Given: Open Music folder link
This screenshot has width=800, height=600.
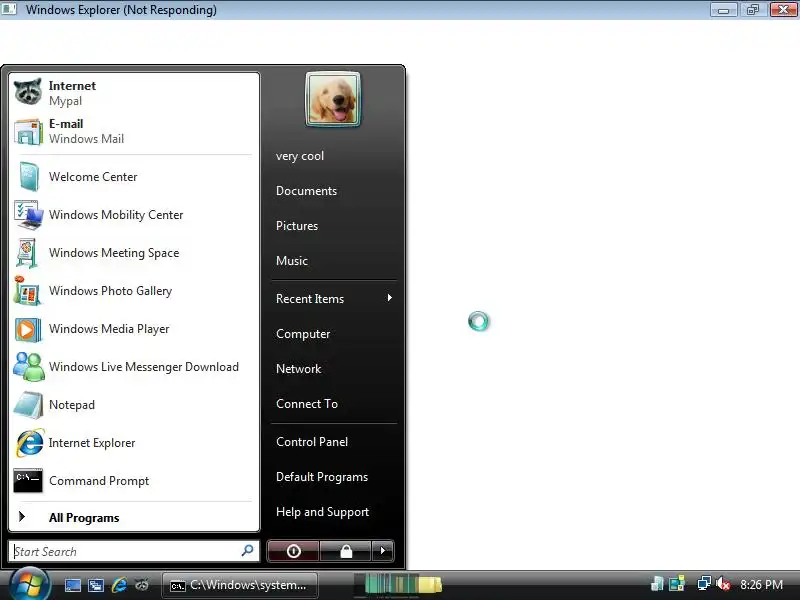Looking at the screenshot, I should [x=292, y=261].
